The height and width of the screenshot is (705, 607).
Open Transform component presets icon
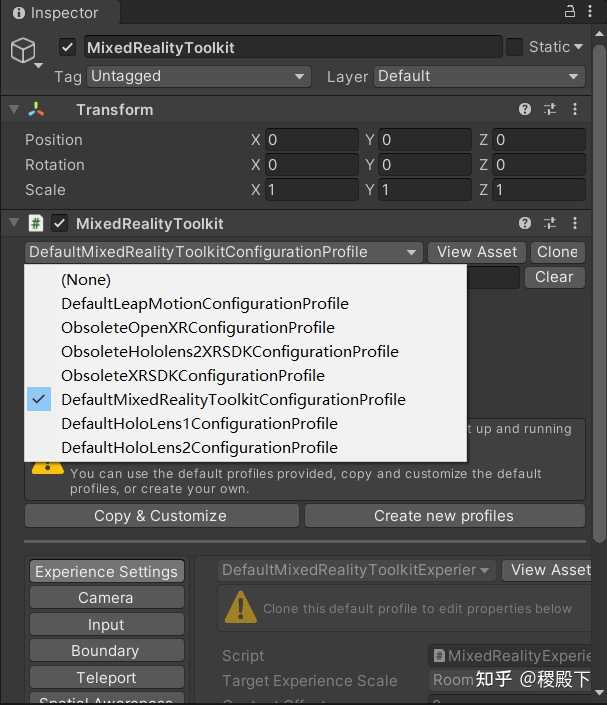(550, 109)
